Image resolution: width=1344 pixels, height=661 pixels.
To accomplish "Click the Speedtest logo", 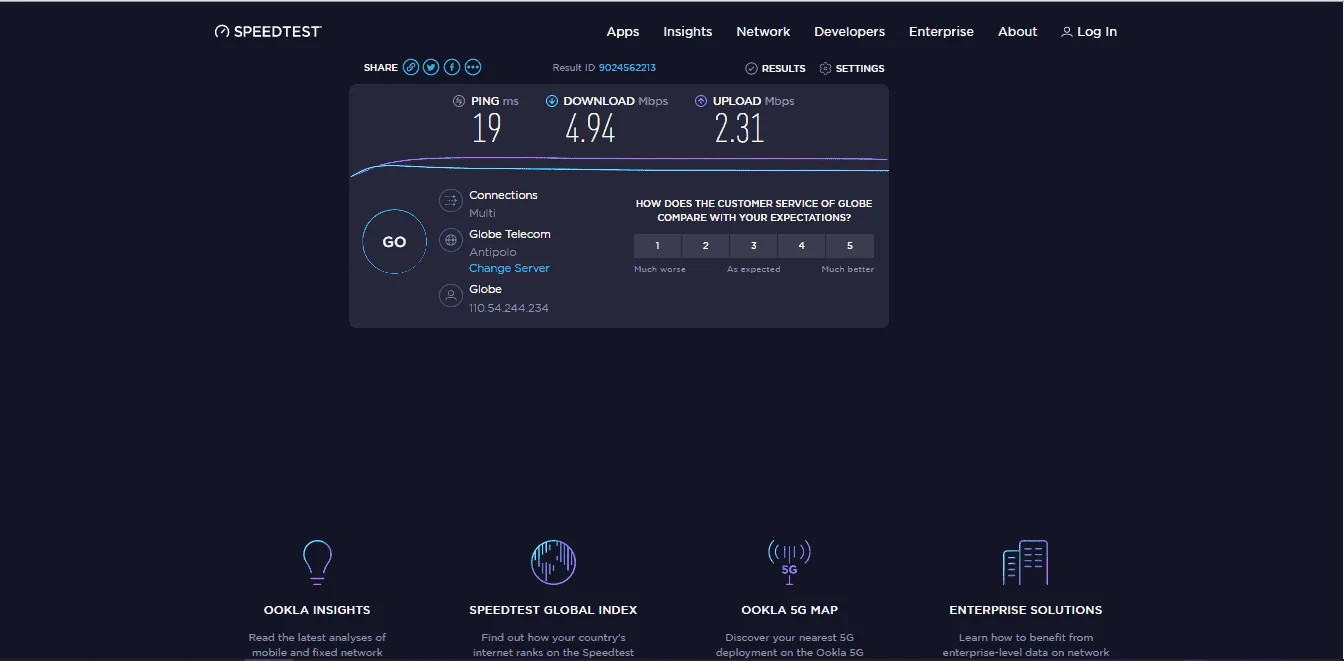I will (268, 32).
